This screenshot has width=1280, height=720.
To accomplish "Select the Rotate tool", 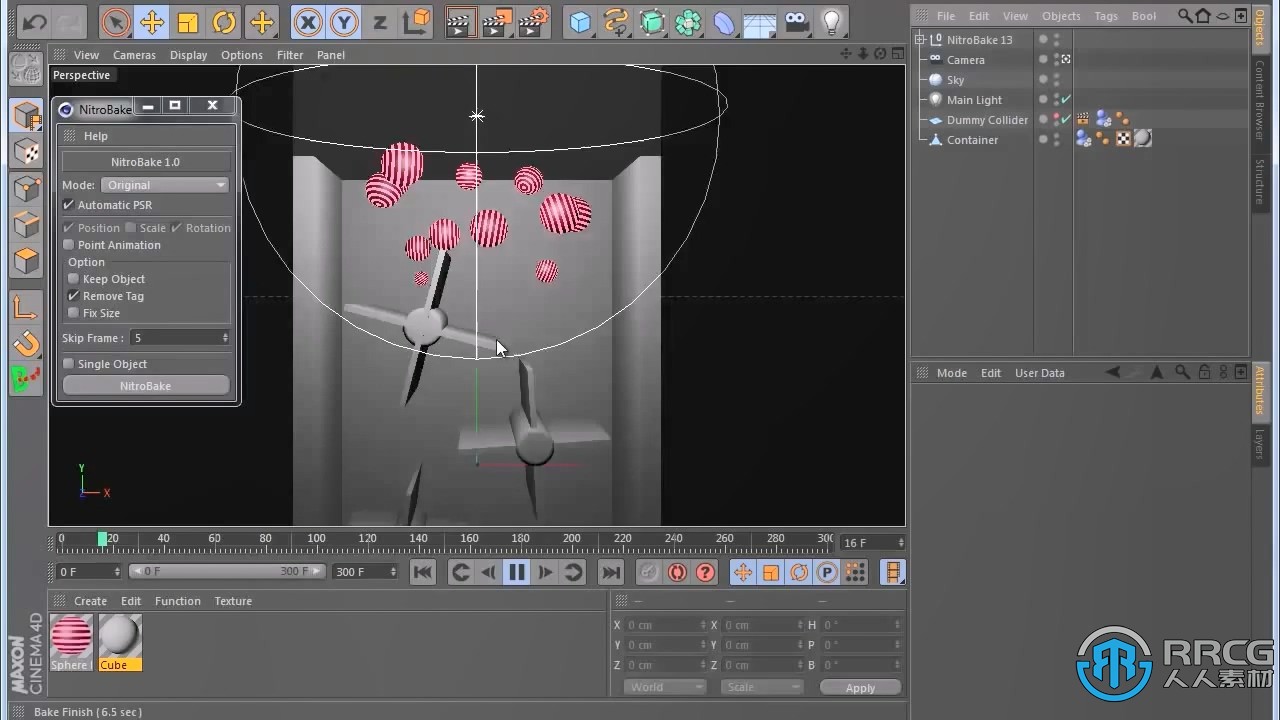I will (224, 21).
